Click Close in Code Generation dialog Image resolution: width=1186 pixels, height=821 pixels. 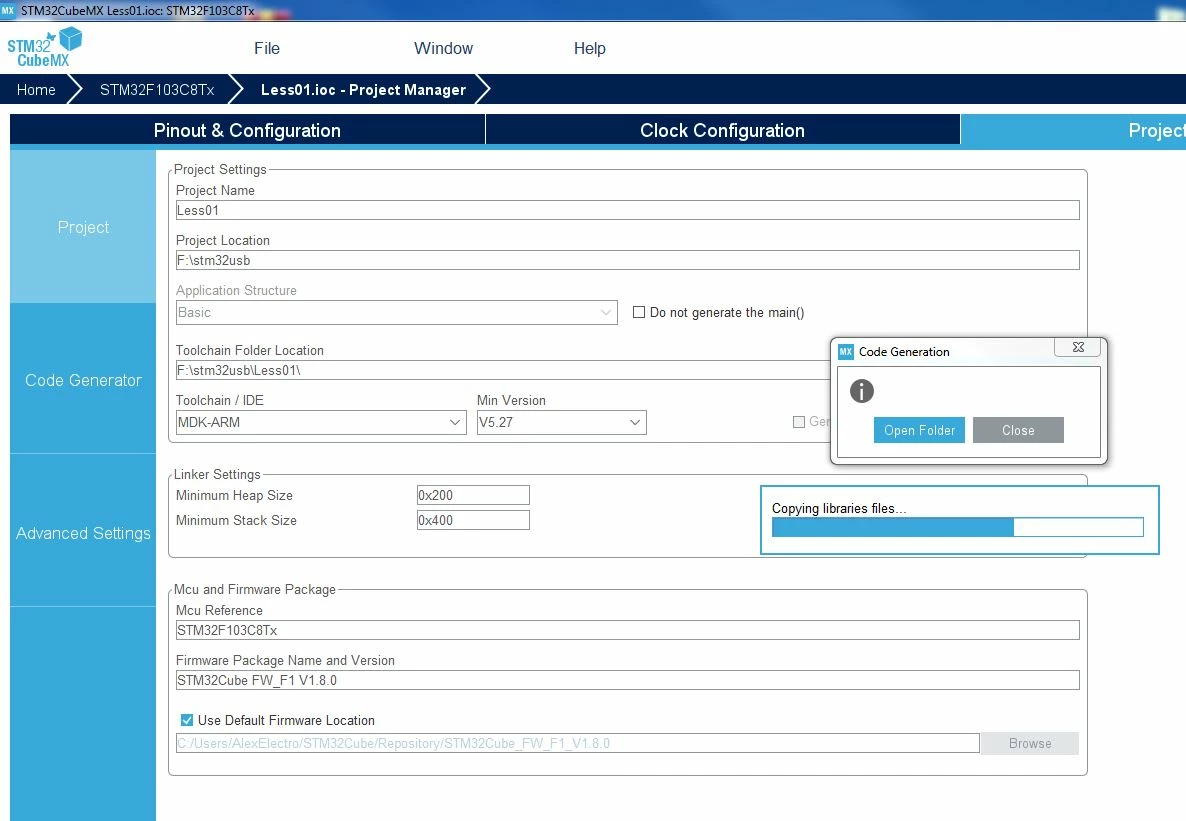1018,430
